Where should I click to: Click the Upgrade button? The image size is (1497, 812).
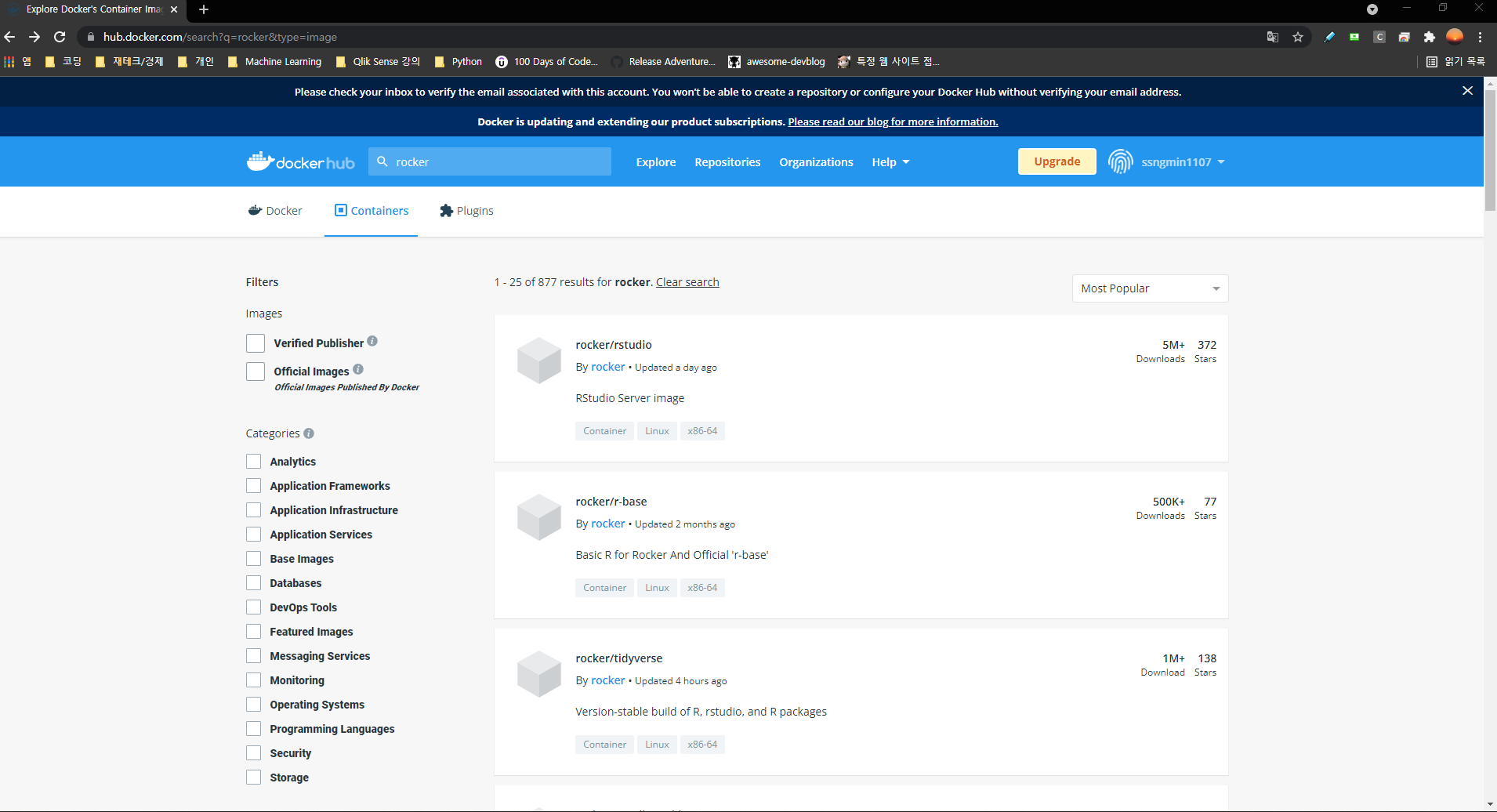tap(1057, 161)
